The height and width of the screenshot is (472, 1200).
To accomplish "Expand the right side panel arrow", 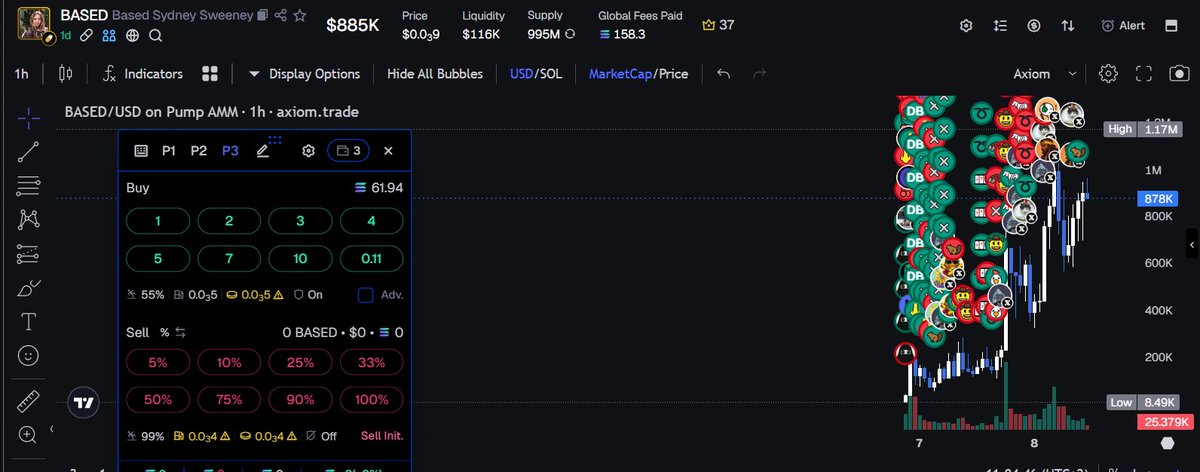I will pyautogui.click(x=1191, y=243).
